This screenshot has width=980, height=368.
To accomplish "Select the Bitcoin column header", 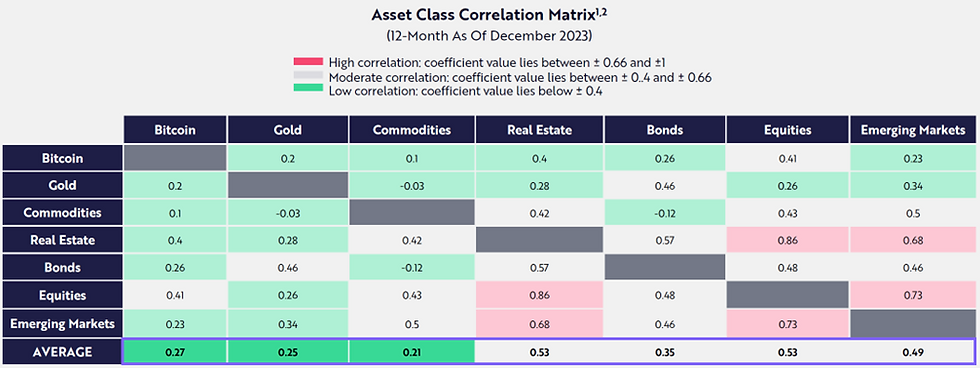I will click(x=175, y=130).
